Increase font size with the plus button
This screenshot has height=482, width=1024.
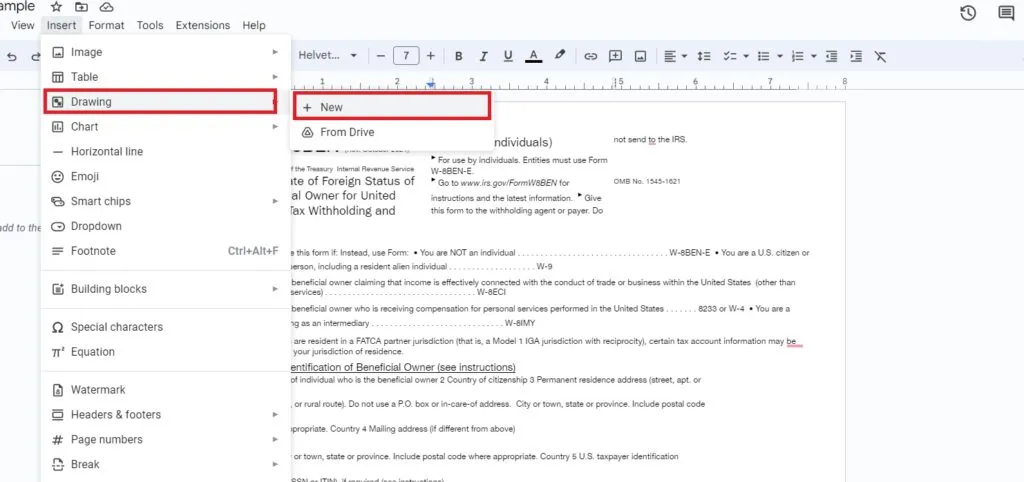(430, 56)
